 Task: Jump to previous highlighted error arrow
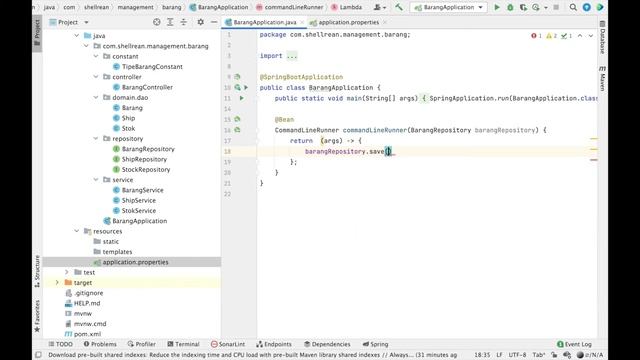pos(580,36)
